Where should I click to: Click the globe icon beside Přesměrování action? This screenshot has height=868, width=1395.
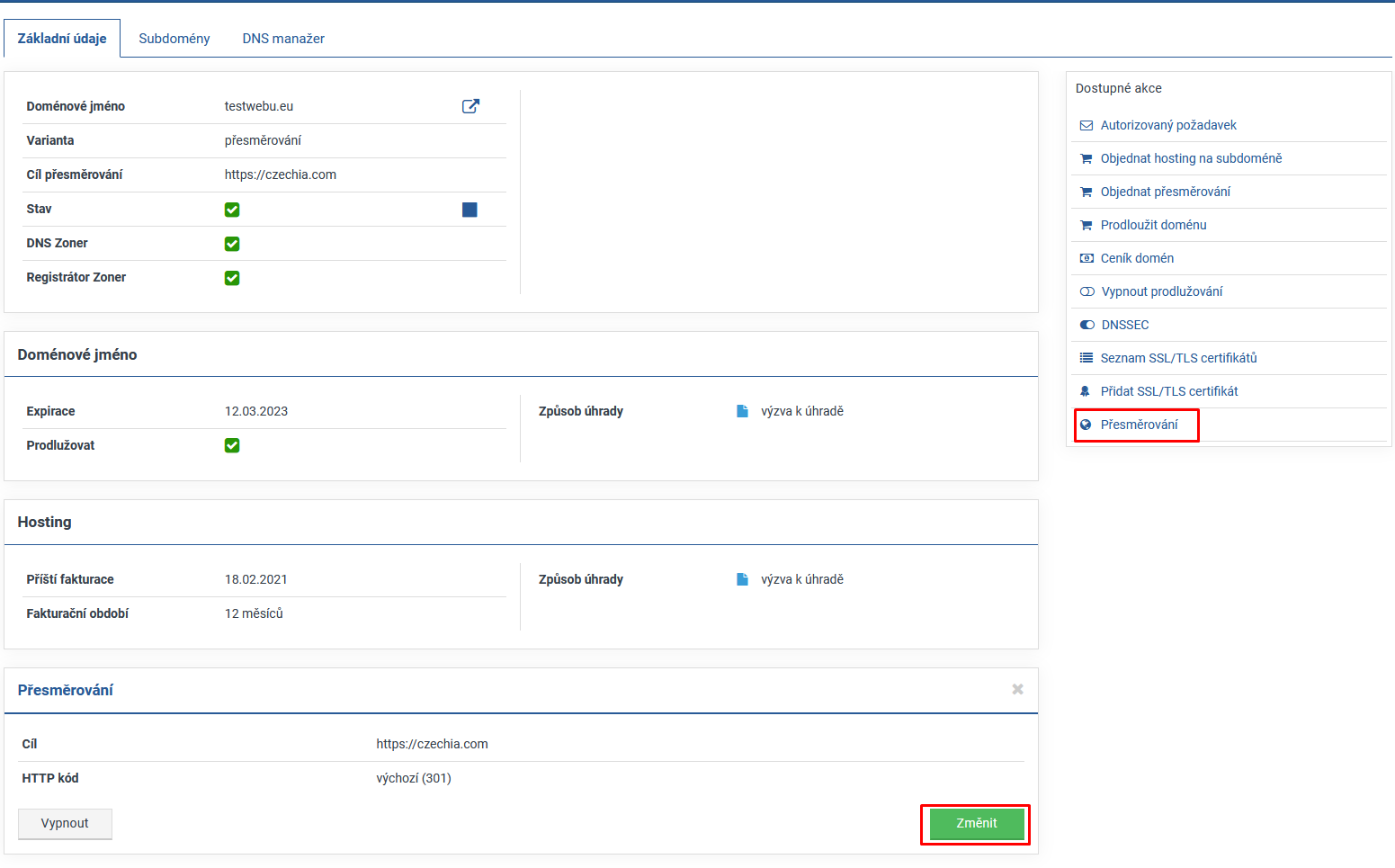click(x=1086, y=425)
